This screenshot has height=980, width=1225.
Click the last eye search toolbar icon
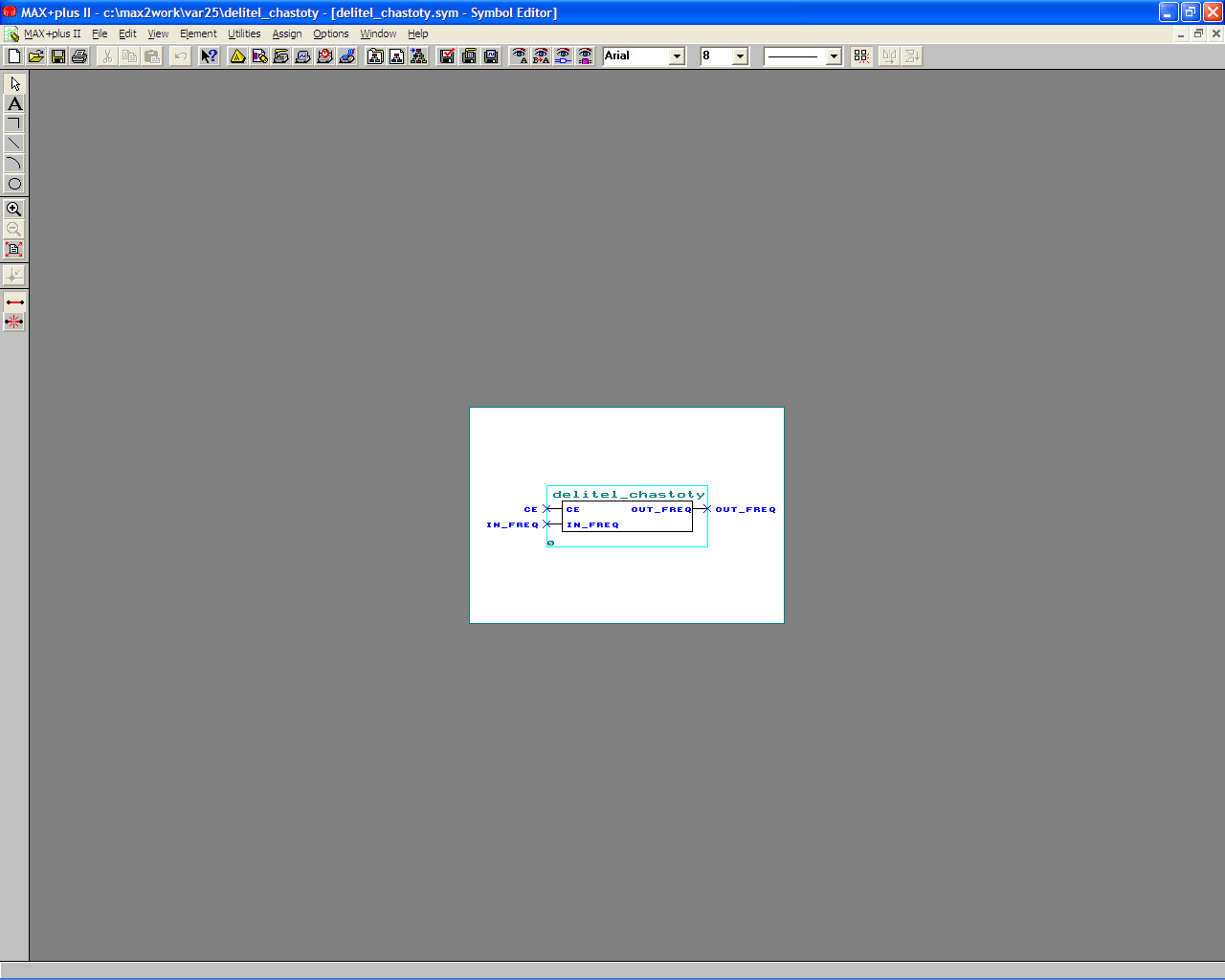coord(586,56)
